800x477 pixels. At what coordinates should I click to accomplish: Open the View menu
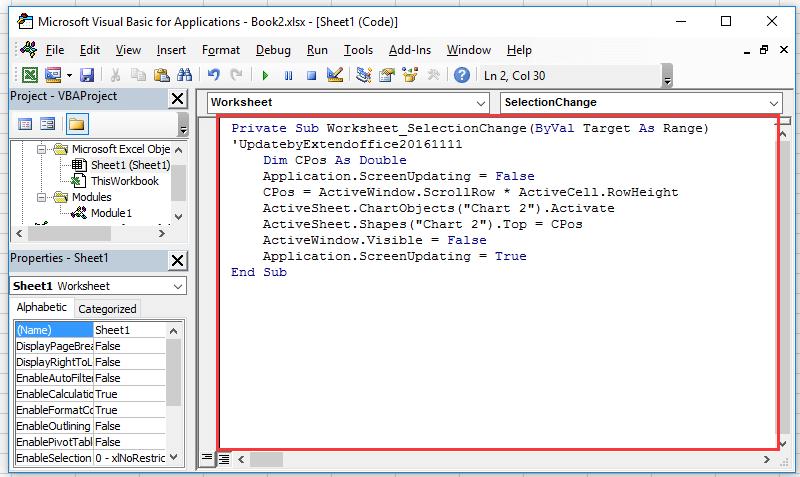[128, 50]
